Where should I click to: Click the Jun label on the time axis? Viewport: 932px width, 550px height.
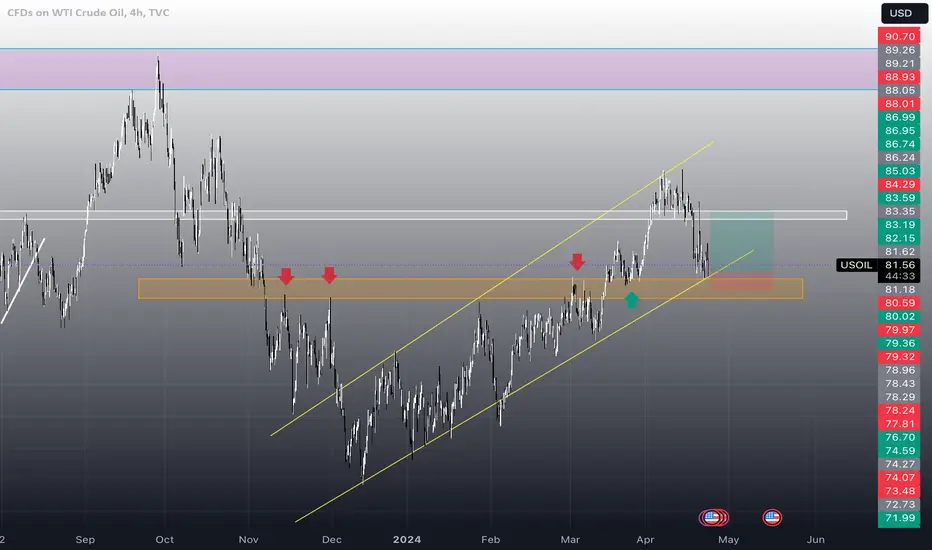point(816,540)
